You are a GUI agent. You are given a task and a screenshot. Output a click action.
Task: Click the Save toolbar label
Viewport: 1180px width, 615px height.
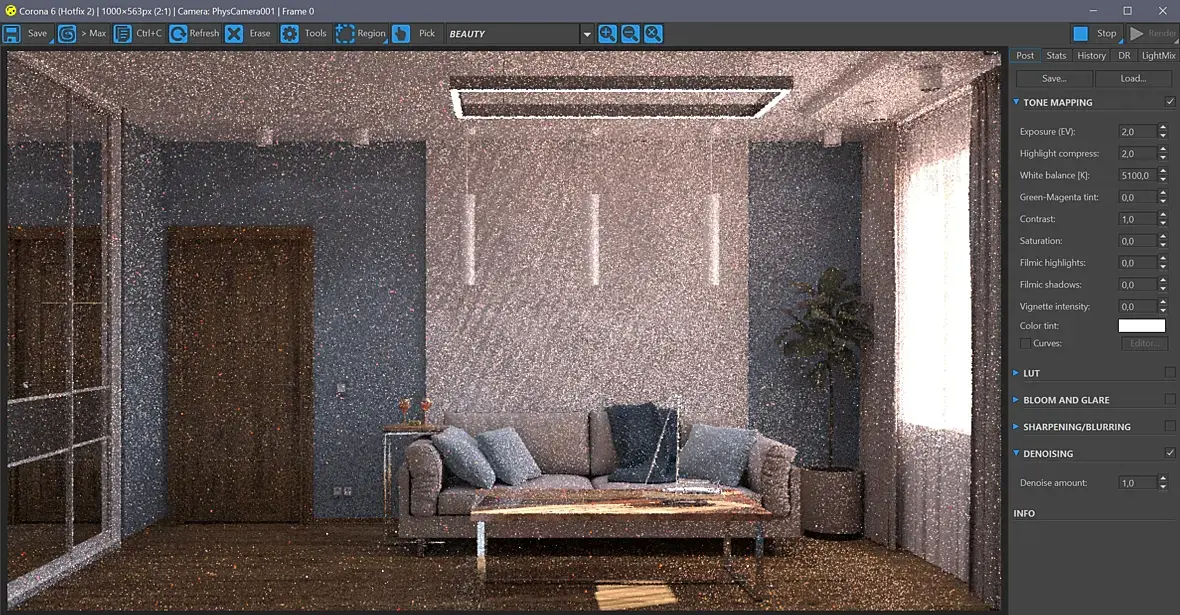tap(38, 34)
